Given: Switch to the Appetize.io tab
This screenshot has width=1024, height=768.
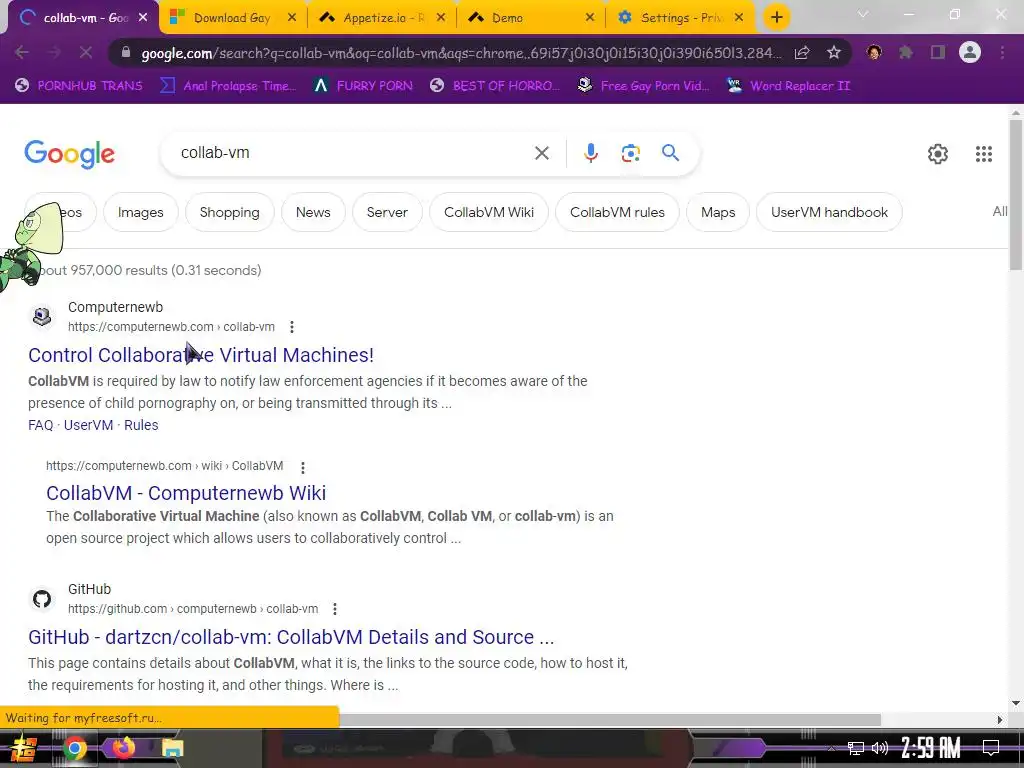Looking at the screenshot, I should pyautogui.click(x=383, y=18).
